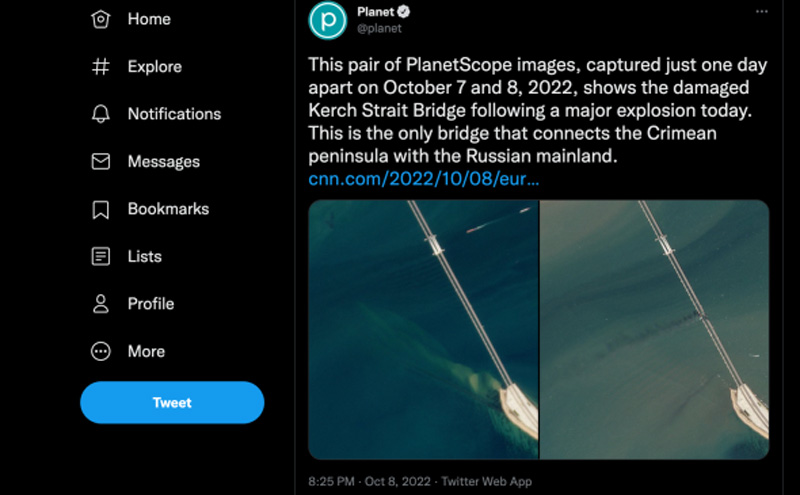Click the Notifications bell icon
The image size is (800, 495).
point(101,114)
